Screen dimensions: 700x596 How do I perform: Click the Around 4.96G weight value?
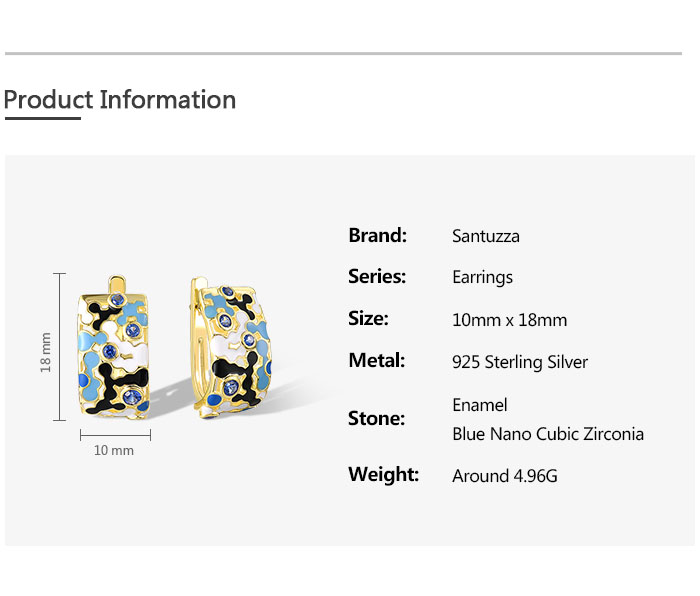[x=504, y=476]
